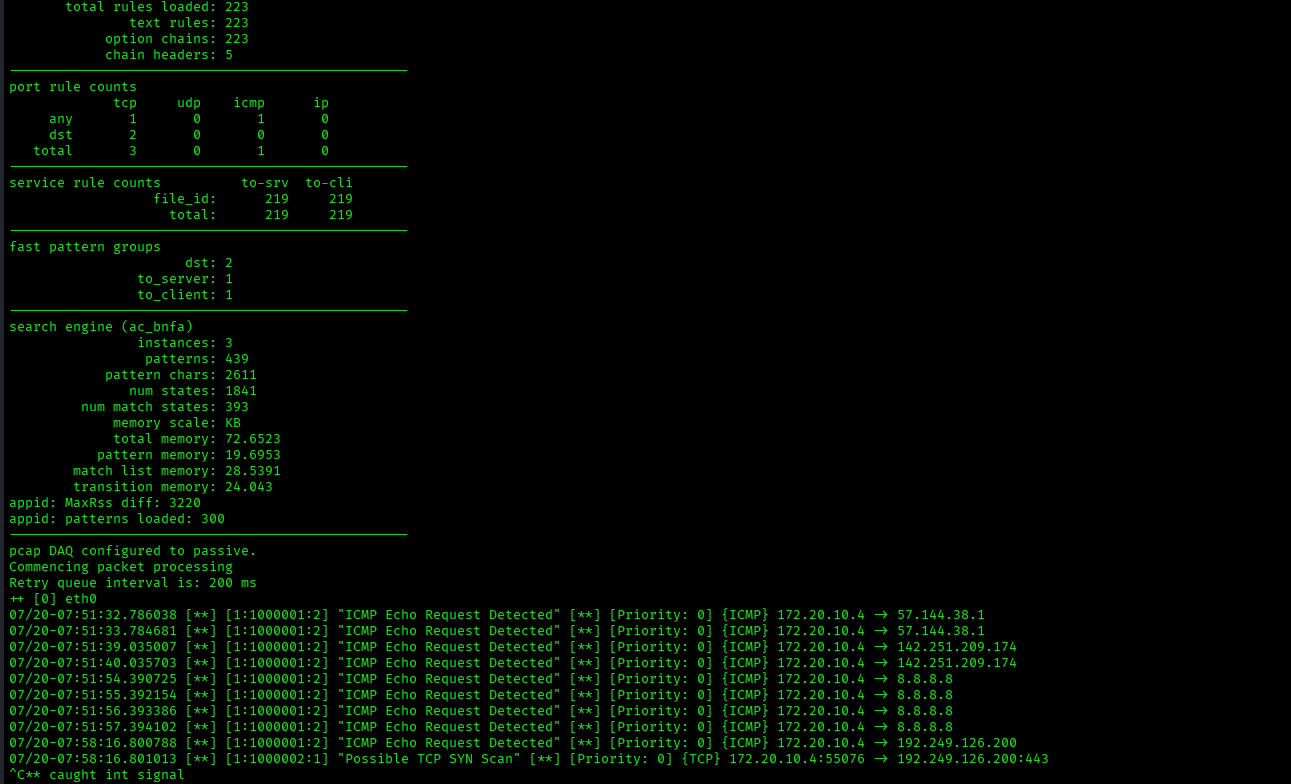Click the alert timestamped 07/20-07:51:54.390725
Screen dimensions: 1291x784
tap(481, 679)
